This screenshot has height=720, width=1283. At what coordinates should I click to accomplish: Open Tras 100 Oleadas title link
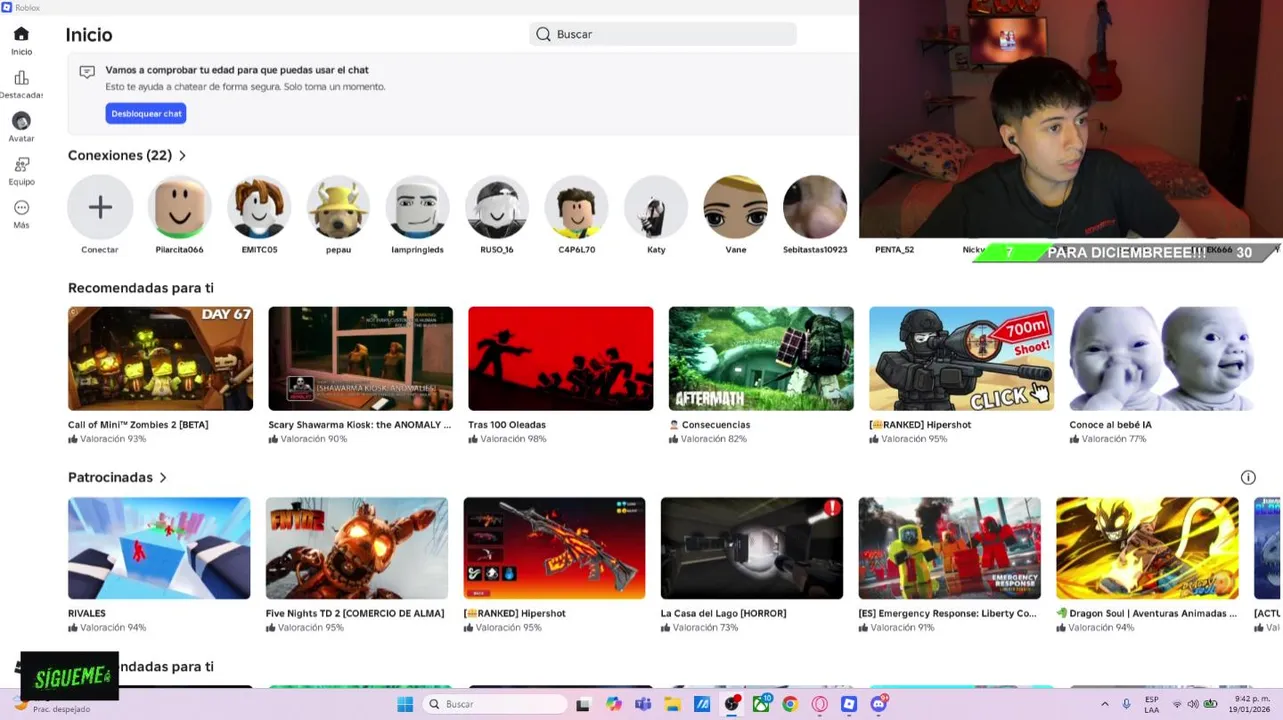point(507,425)
